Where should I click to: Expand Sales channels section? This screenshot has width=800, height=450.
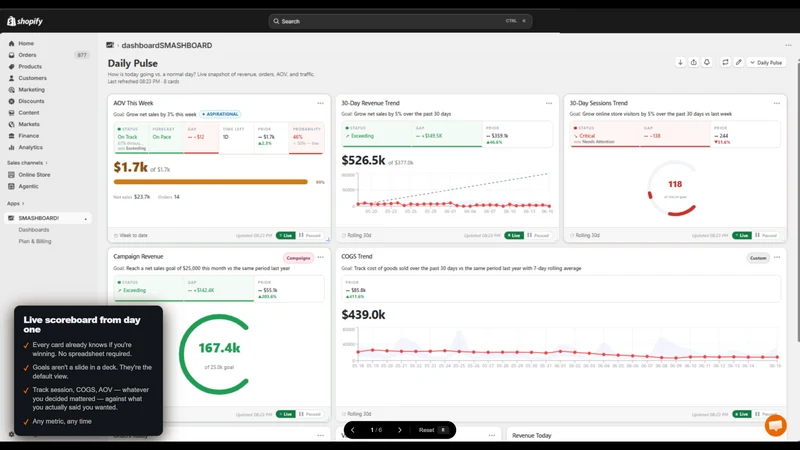coord(27,163)
